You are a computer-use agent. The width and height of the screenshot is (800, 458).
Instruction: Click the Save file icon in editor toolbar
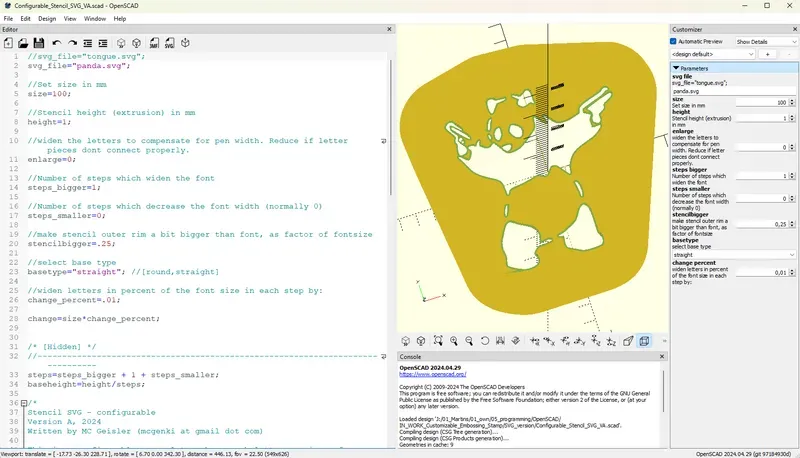[x=38, y=43]
